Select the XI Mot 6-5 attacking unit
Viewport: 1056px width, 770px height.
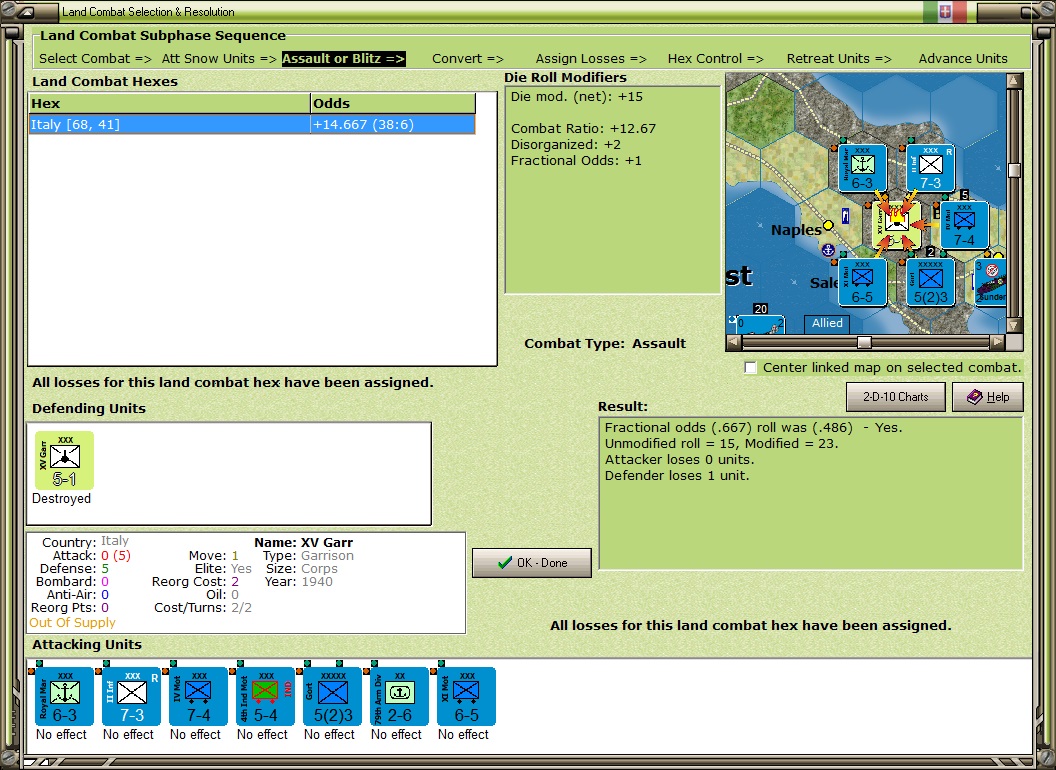pos(466,697)
